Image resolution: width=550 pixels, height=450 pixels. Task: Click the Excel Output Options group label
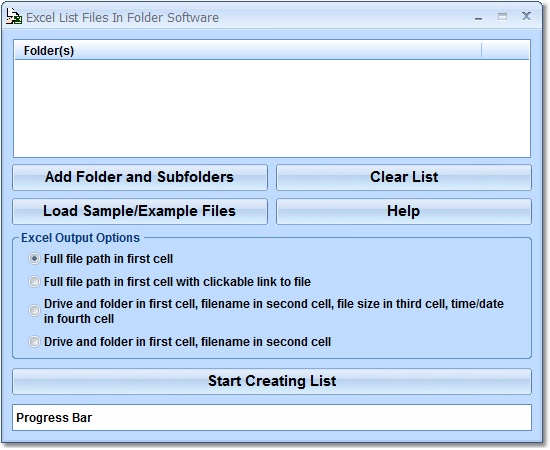tap(80, 238)
